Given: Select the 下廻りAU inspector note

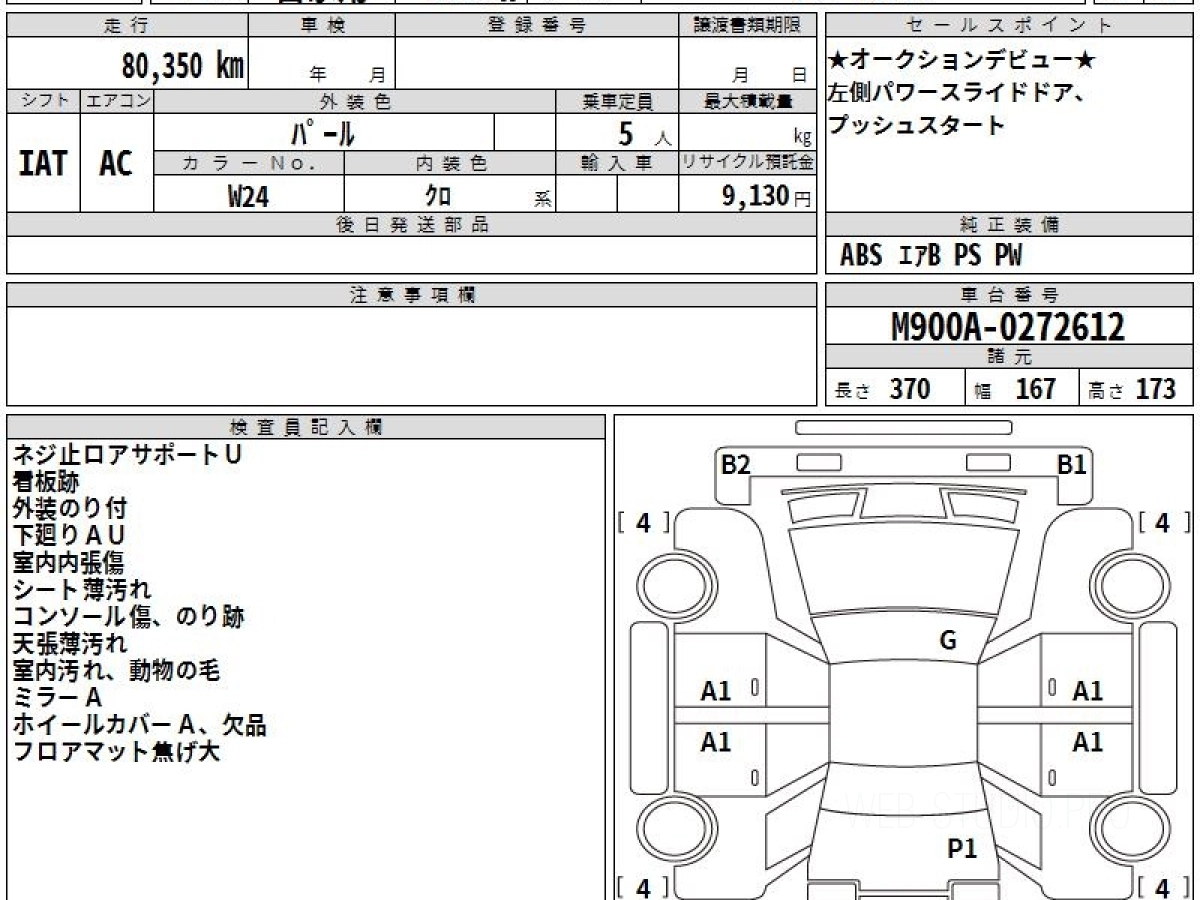Looking at the screenshot, I should click(x=69, y=536).
